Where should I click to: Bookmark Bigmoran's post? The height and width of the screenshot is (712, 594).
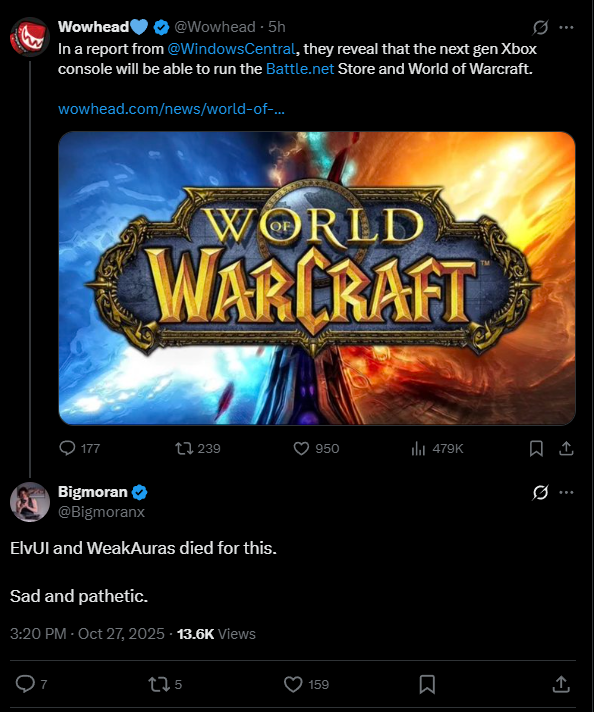click(x=427, y=684)
